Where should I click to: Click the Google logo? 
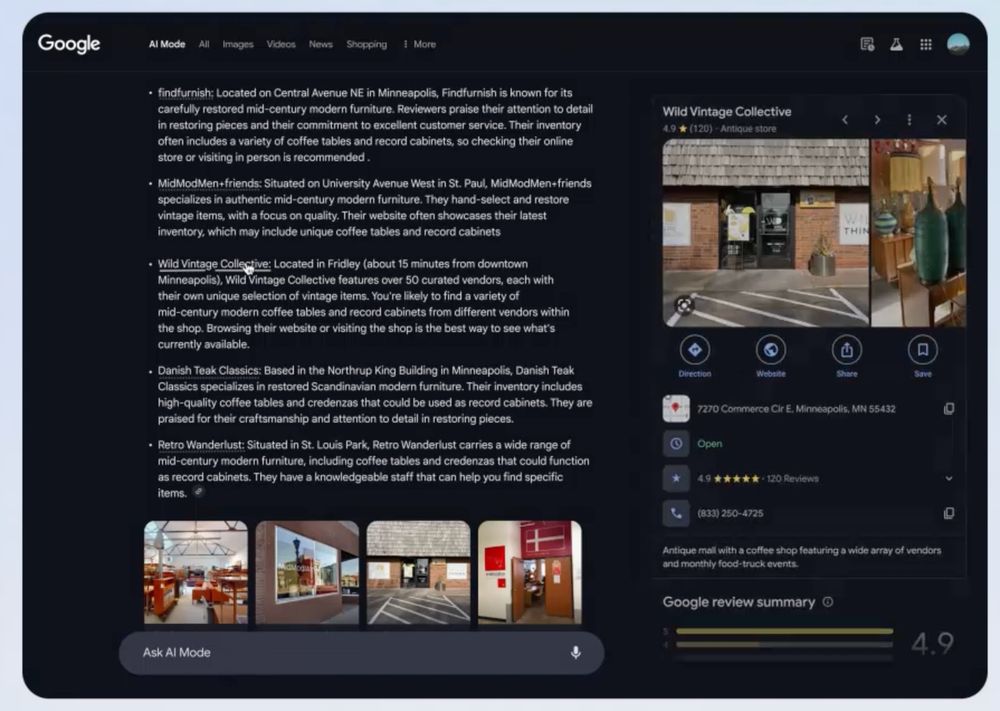[69, 44]
